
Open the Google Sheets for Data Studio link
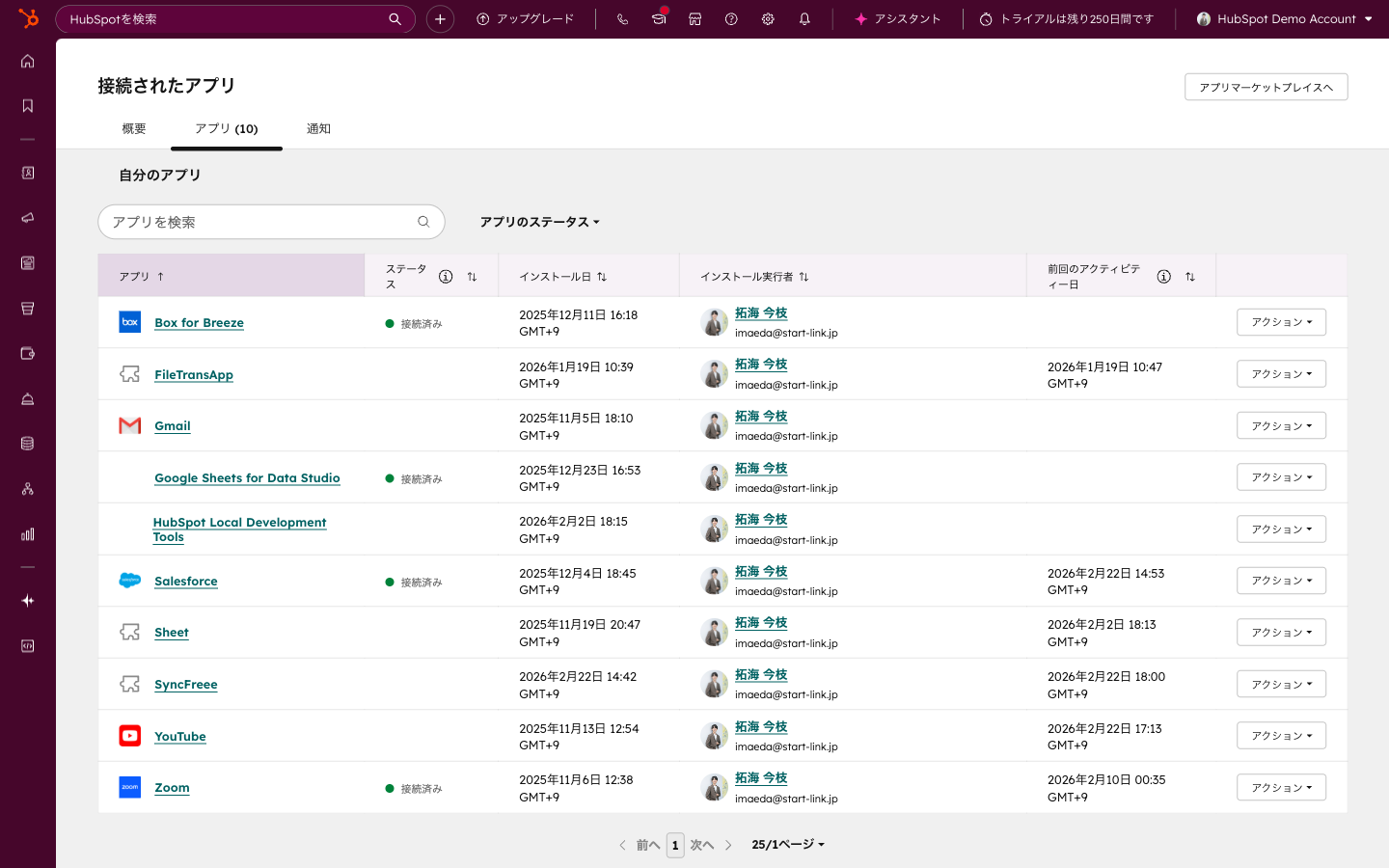tap(247, 478)
